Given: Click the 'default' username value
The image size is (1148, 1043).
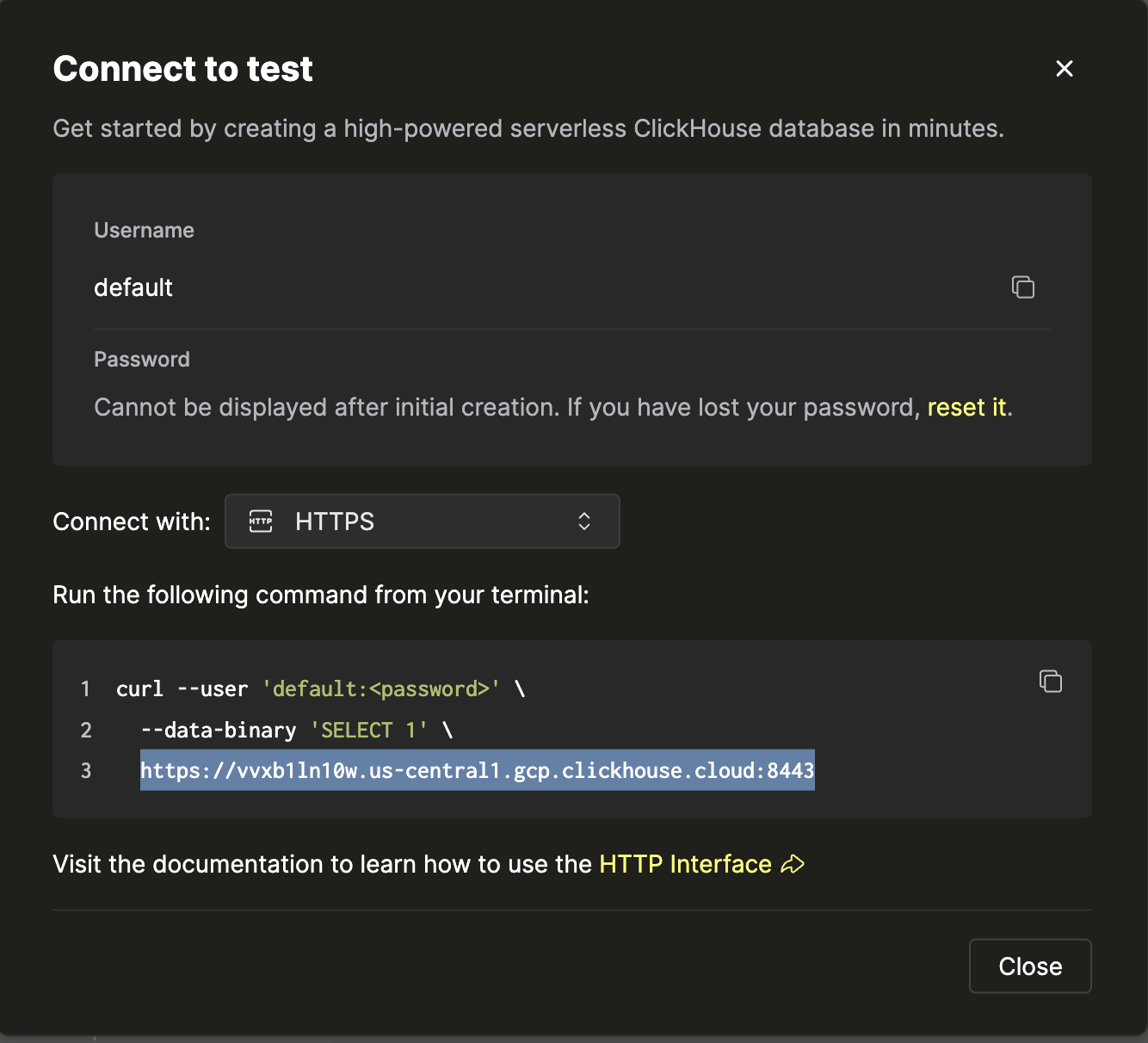Looking at the screenshot, I should (133, 287).
